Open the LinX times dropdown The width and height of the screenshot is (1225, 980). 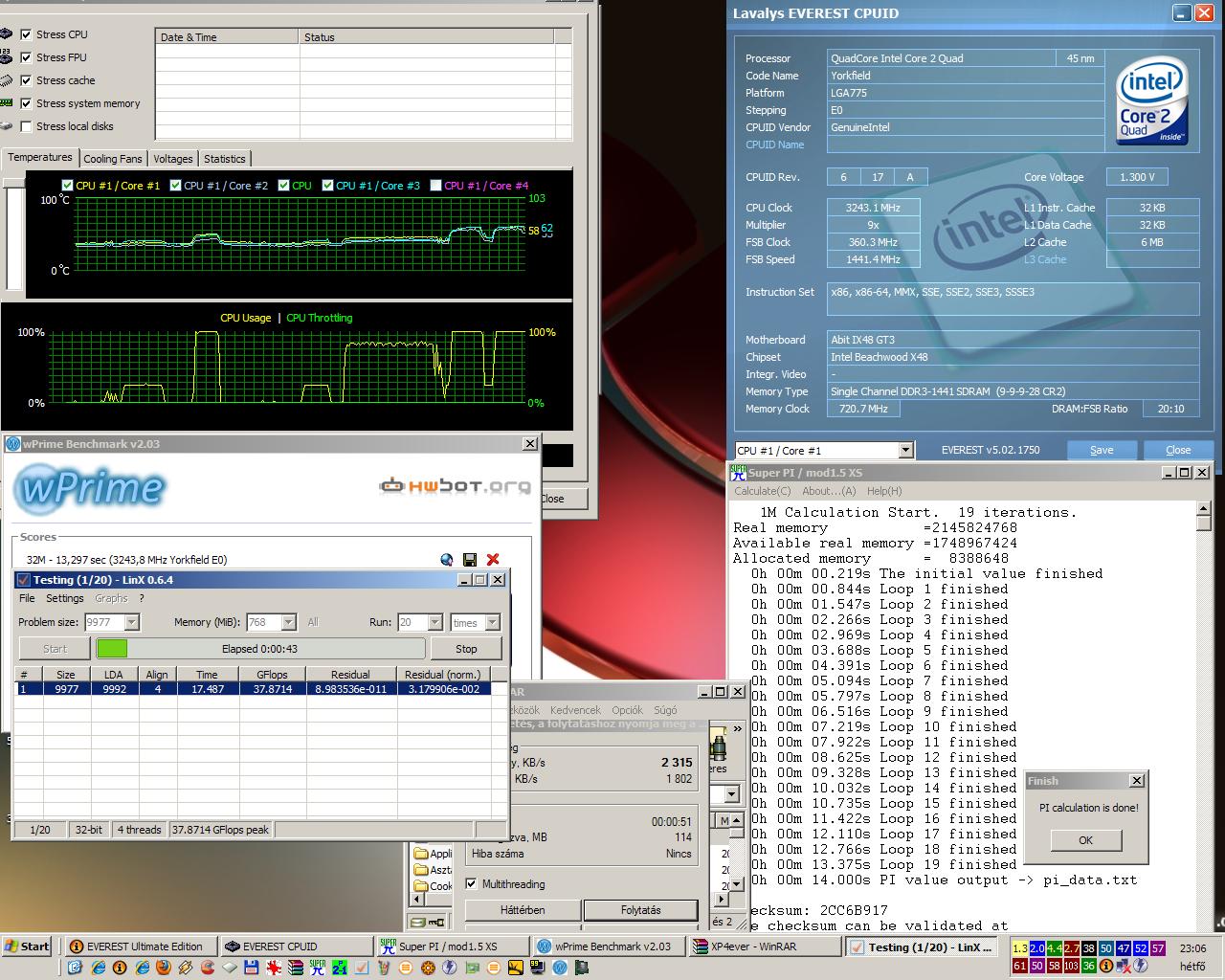tap(492, 622)
